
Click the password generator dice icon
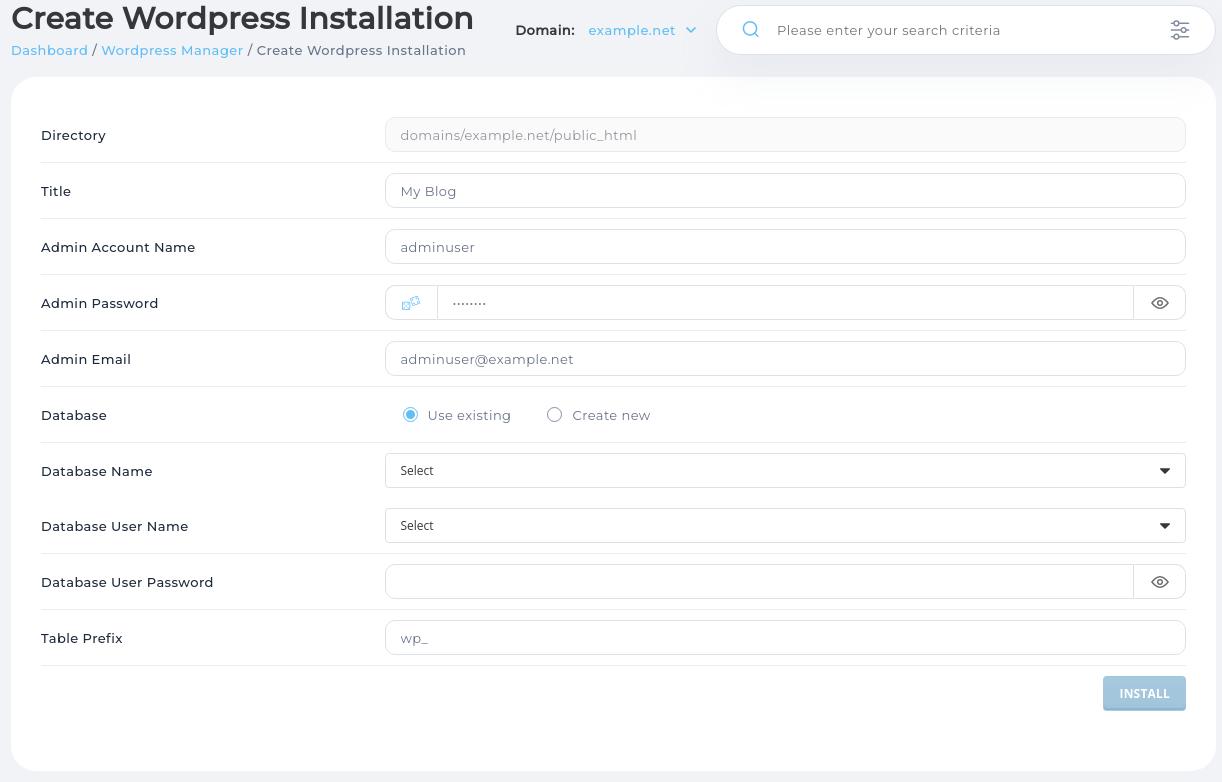[x=410, y=302]
